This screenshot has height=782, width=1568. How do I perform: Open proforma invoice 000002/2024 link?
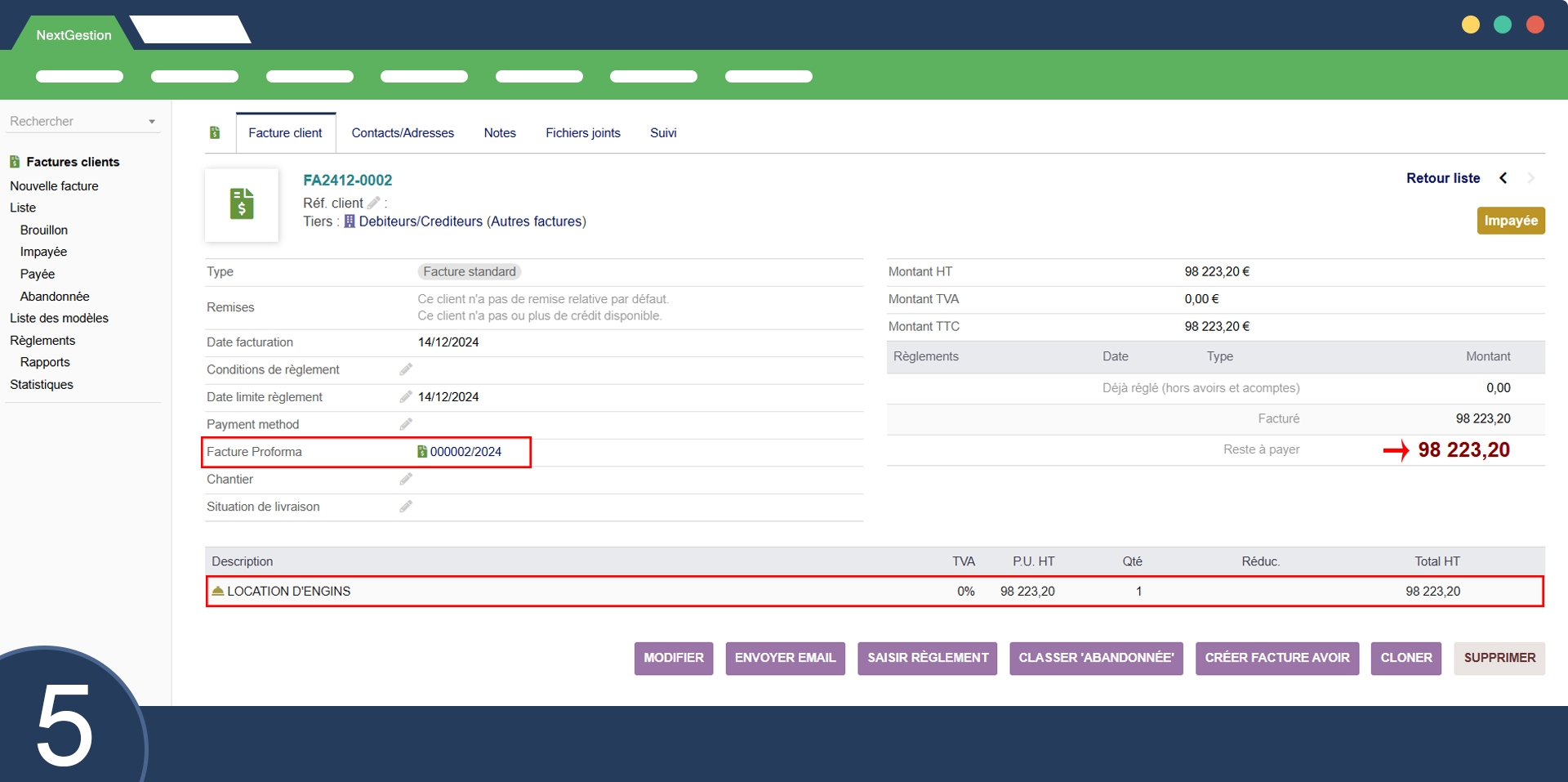(x=465, y=452)
